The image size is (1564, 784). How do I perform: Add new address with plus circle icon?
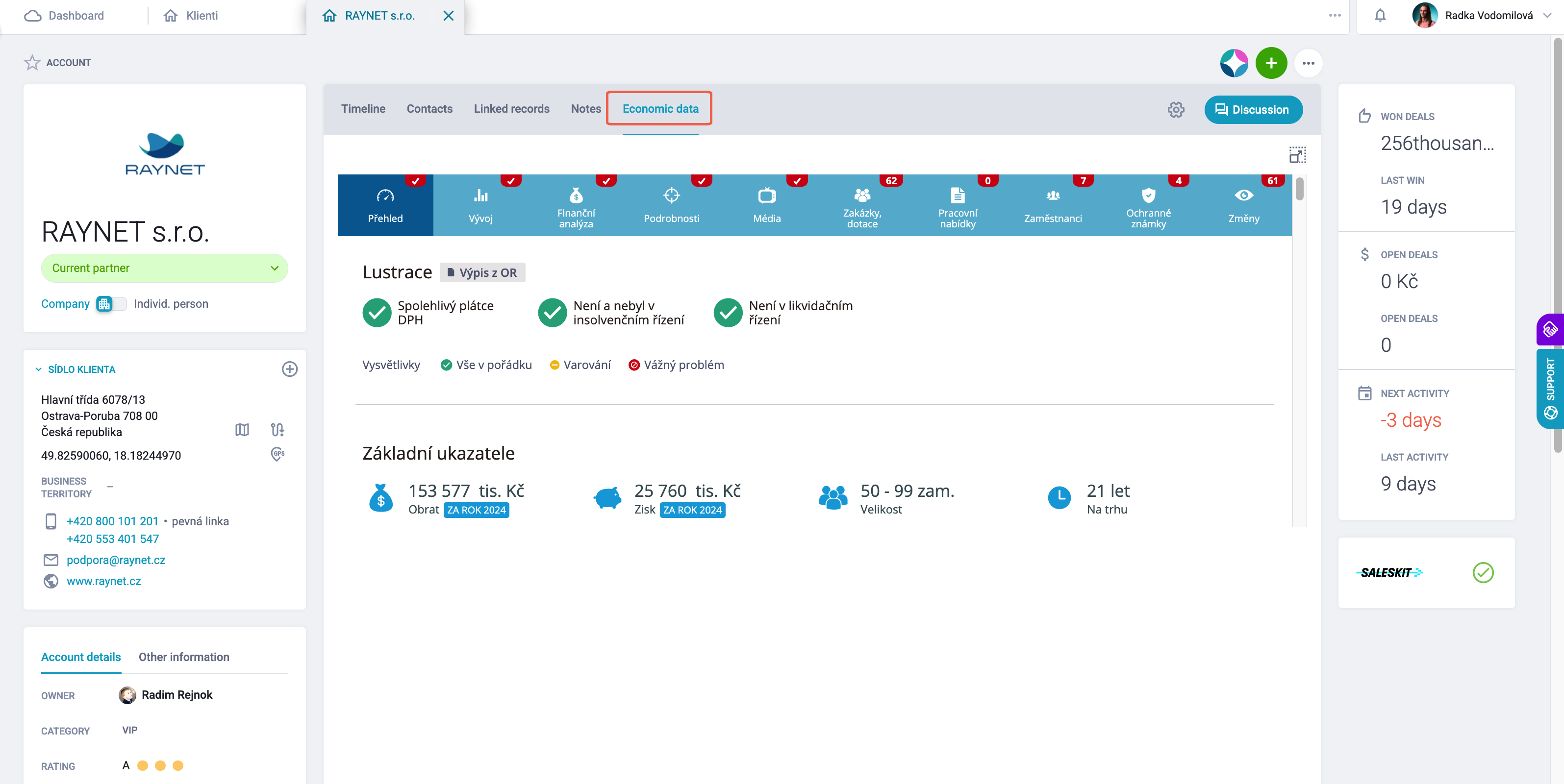click(x=290, y=369)
